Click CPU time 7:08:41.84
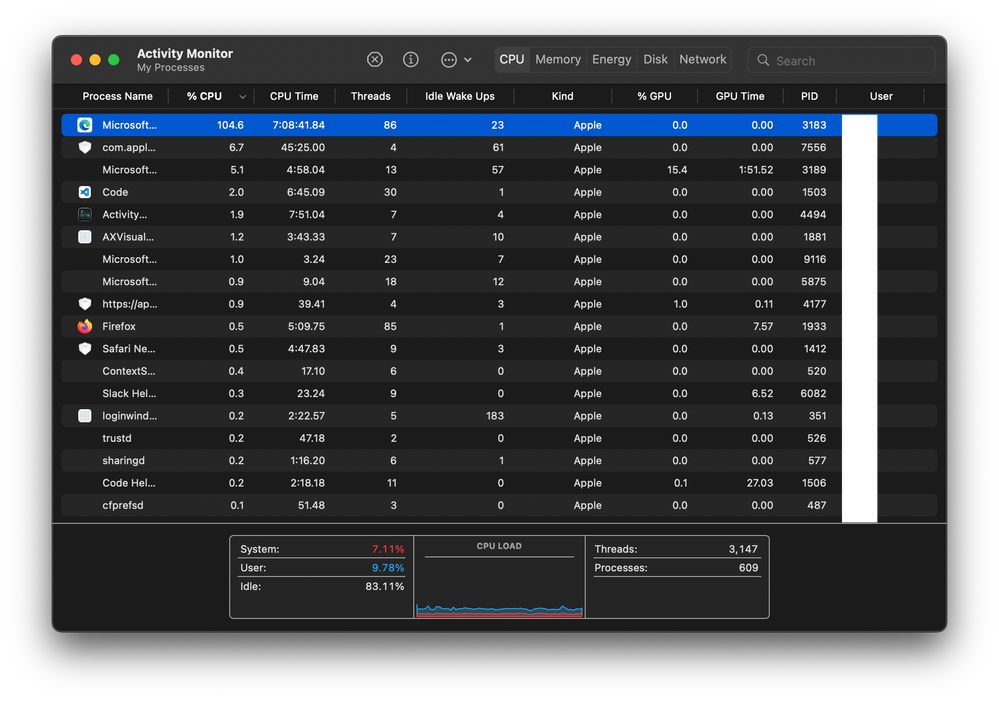 [x=298, y=125]
